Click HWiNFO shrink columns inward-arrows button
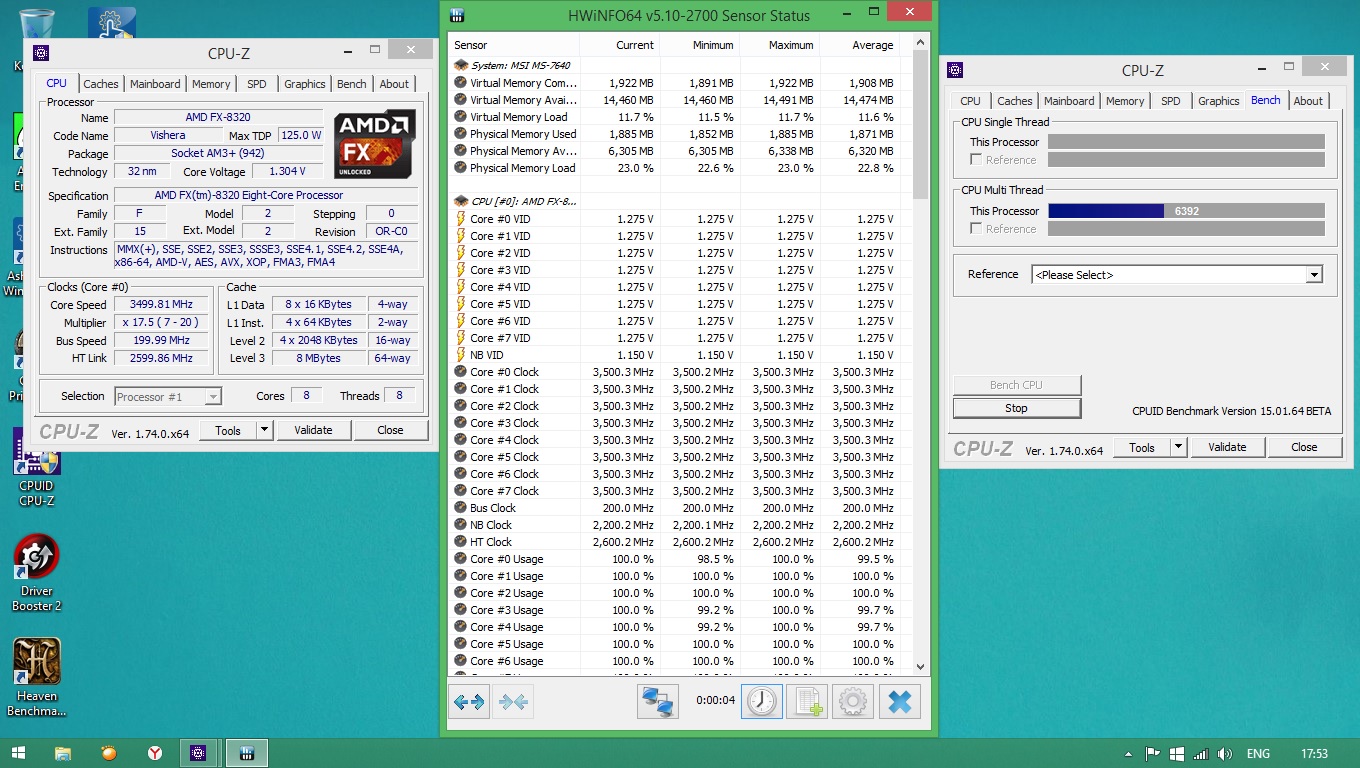This screenshot has height=768, width=1360. 514,701
